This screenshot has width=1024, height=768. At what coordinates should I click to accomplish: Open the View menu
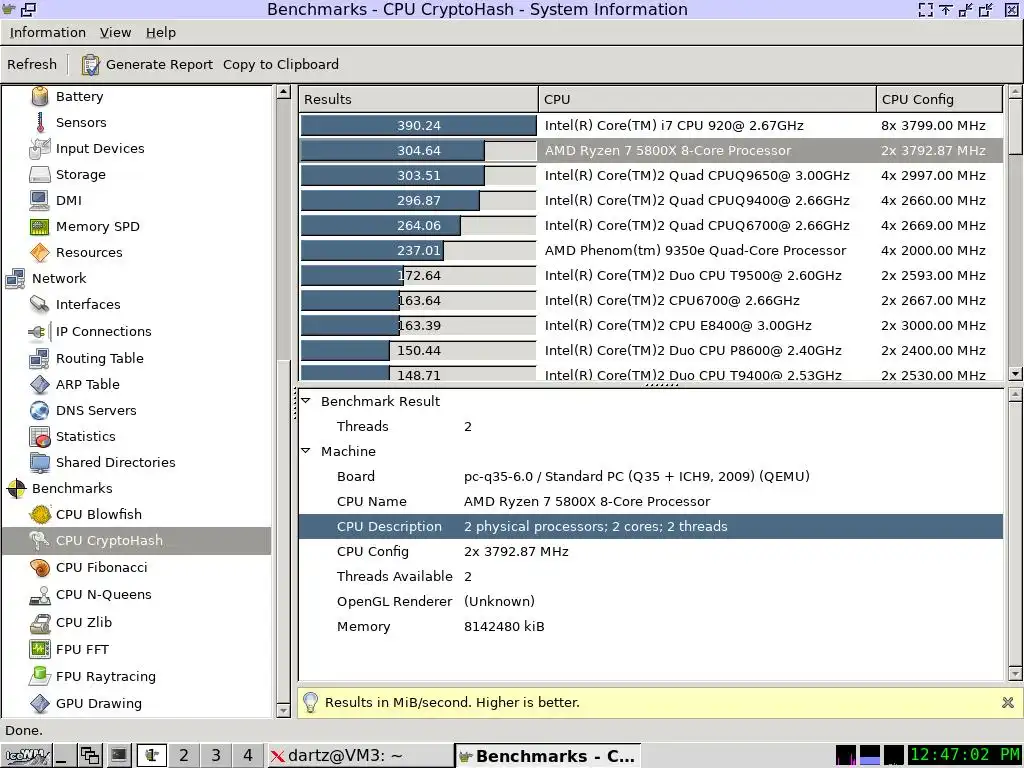pos(115,33)
